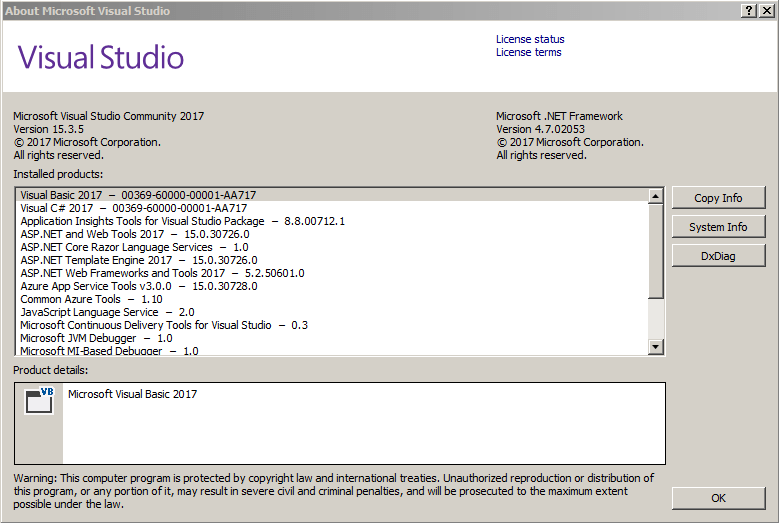The image size is (779, 523).
Task: Close the About dialog
Action: tap(767, 10)
